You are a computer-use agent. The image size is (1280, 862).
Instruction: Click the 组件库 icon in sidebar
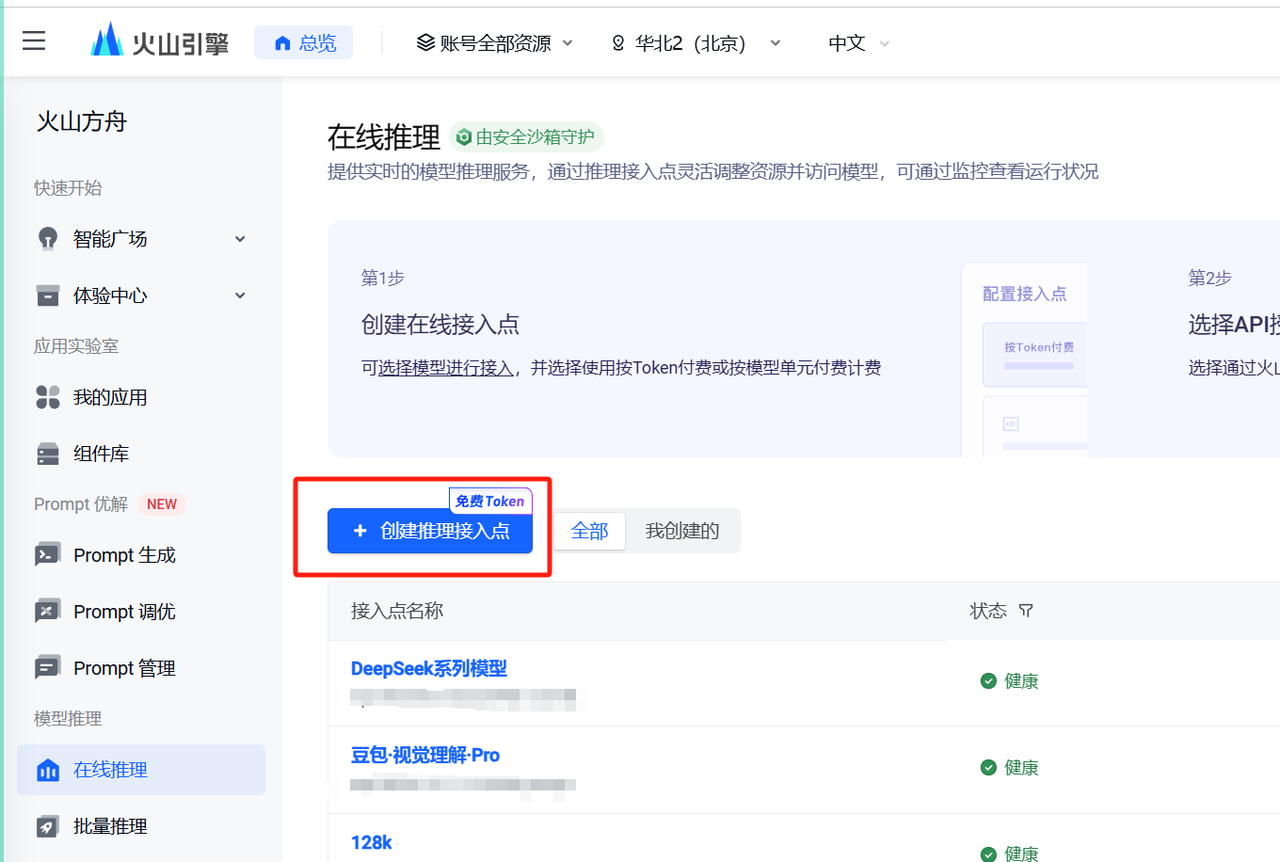tap(47, 454)
